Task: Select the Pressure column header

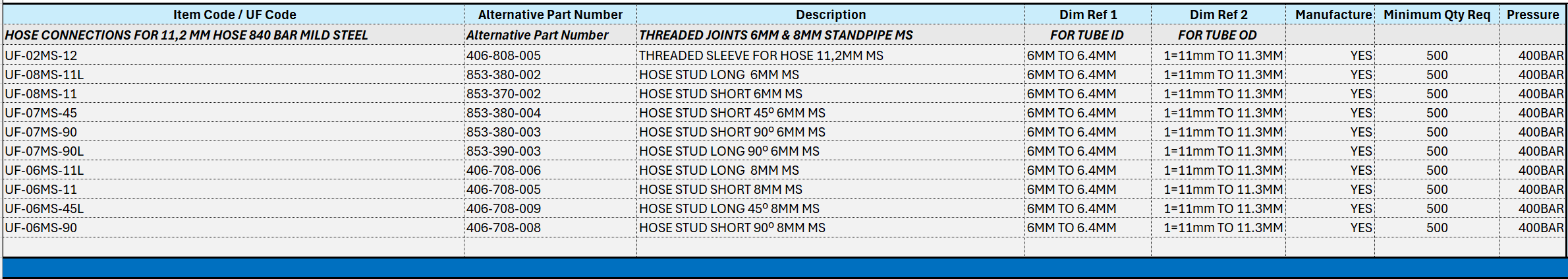Action: 1532,15
